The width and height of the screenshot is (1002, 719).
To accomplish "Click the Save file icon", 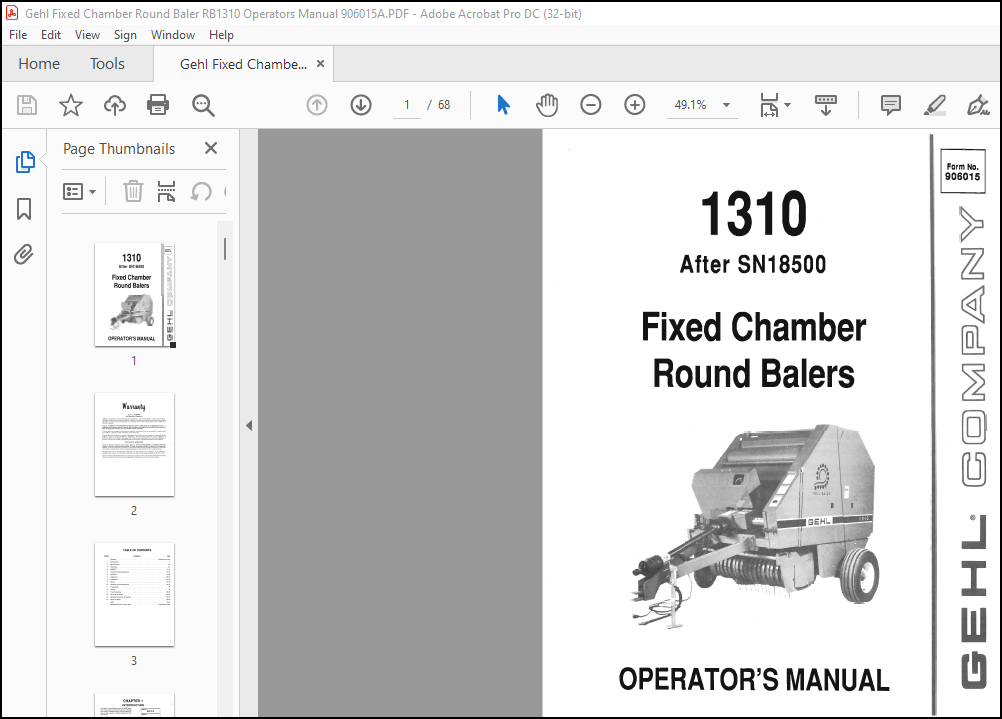I will click(27, 105).
